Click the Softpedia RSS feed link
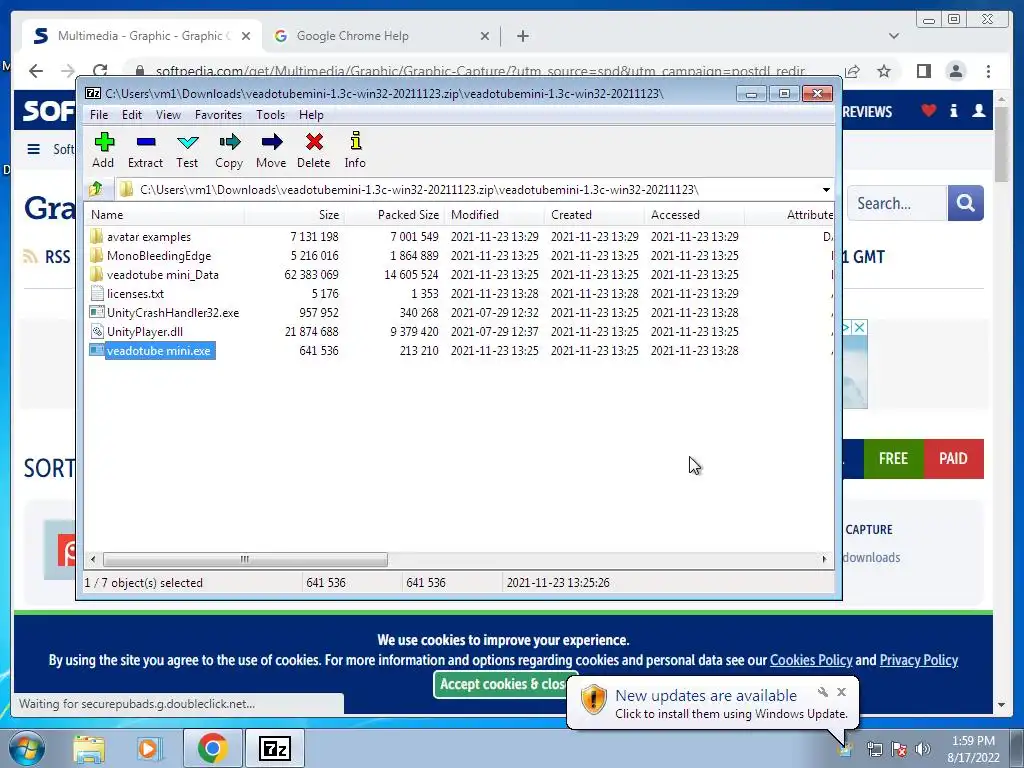 point(46,257)
